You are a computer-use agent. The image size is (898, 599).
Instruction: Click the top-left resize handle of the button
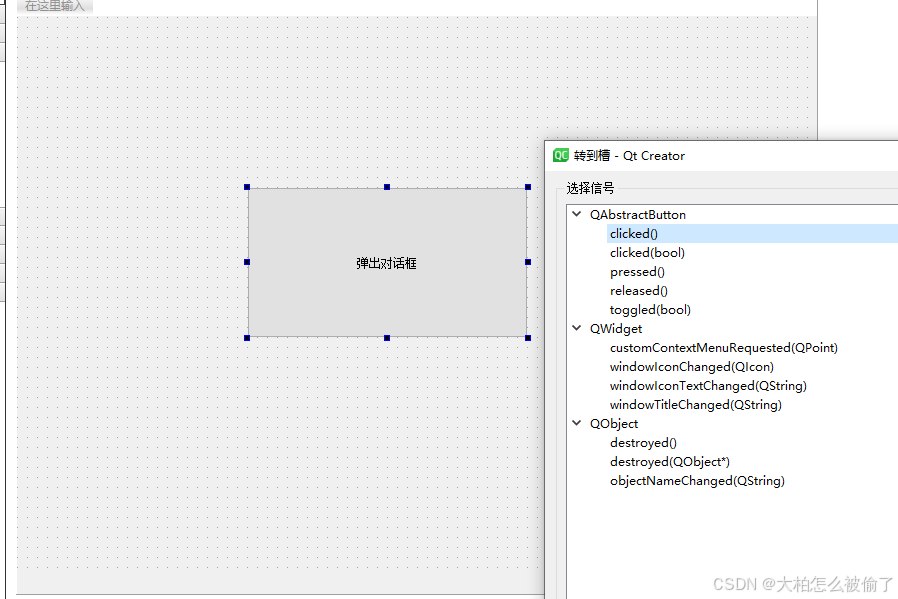pyautogui.click(x=247, y=187)
